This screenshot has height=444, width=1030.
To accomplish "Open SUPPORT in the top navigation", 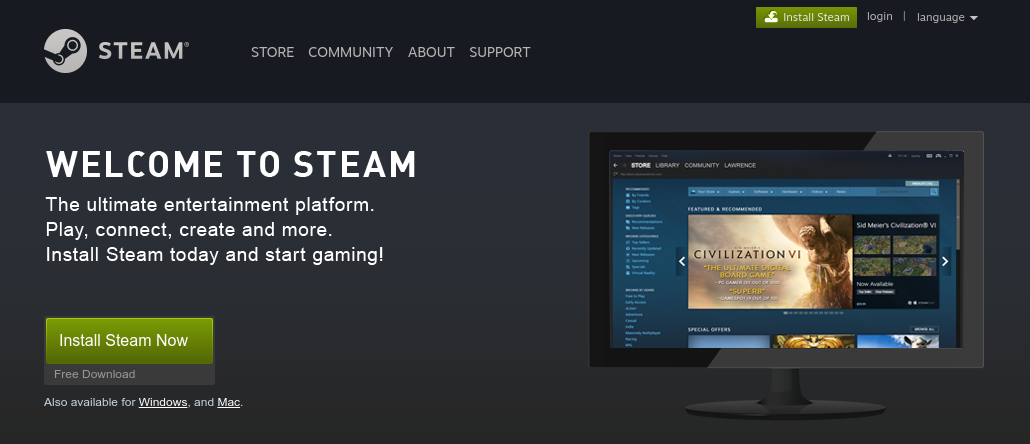I will [x=499, y=52].
